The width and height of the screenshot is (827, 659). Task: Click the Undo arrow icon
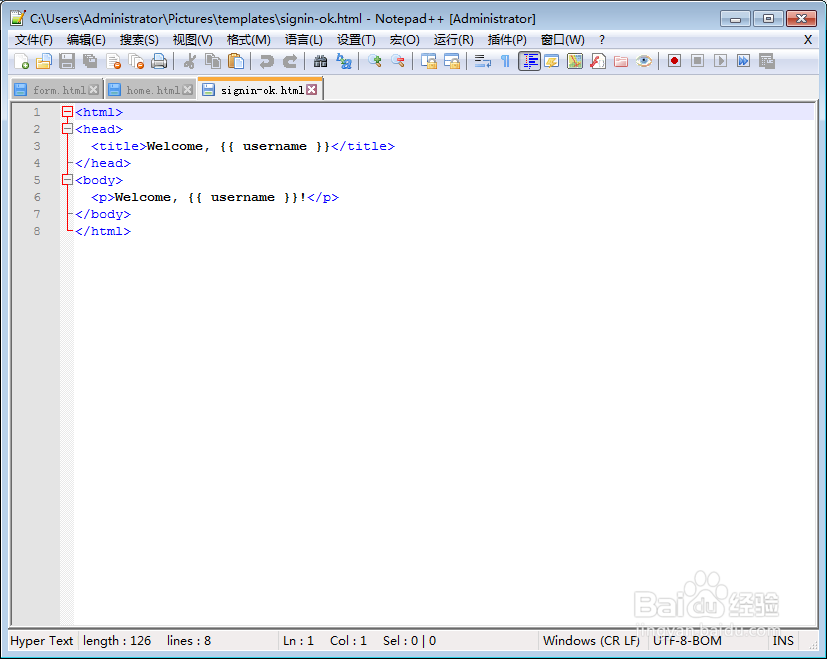[x=266, y=61]
